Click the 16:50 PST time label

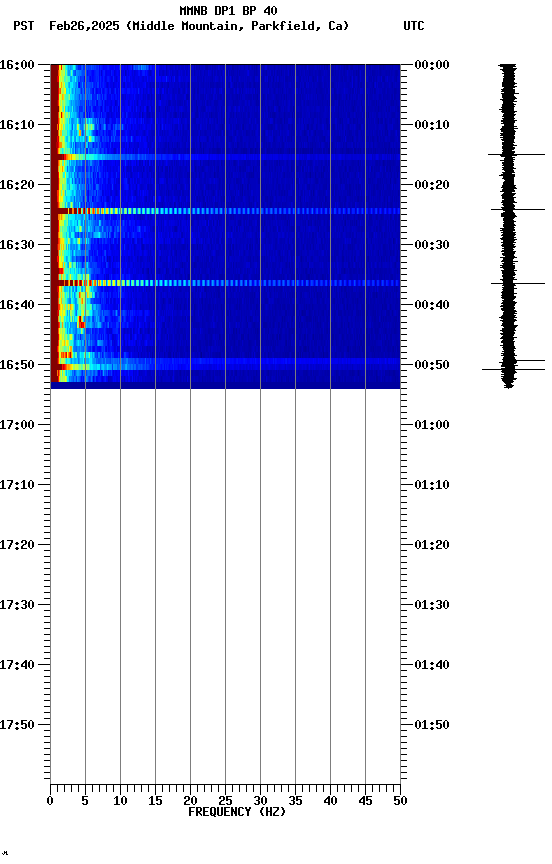pyautogui.click(x=17, y=365)
